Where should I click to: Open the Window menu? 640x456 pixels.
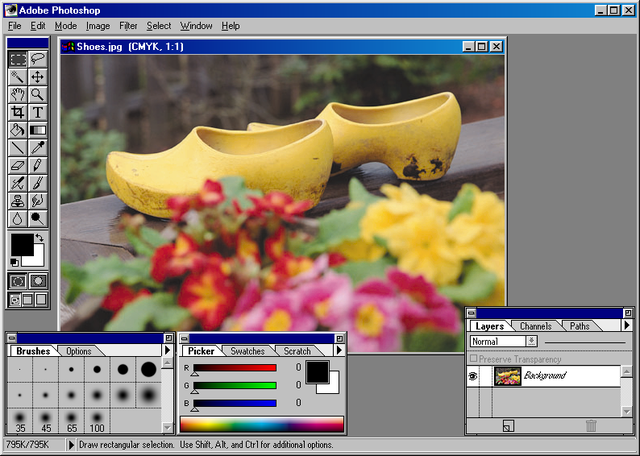(196, 26)
